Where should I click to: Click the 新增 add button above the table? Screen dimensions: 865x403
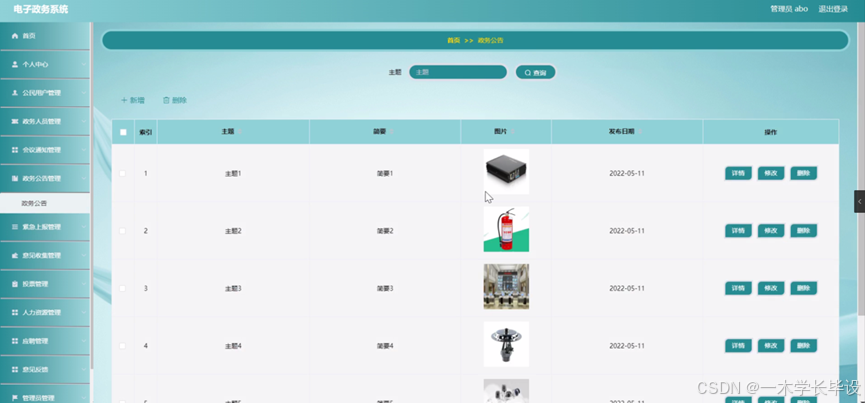pos(133,100)
